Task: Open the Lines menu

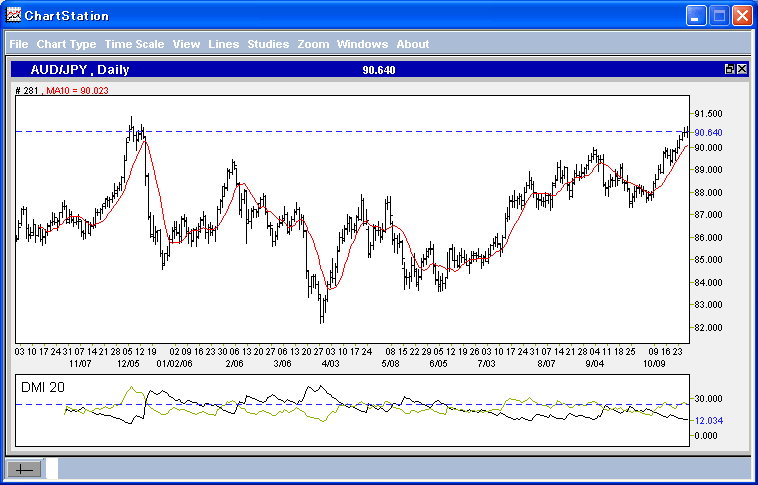Action: point(223,44)
